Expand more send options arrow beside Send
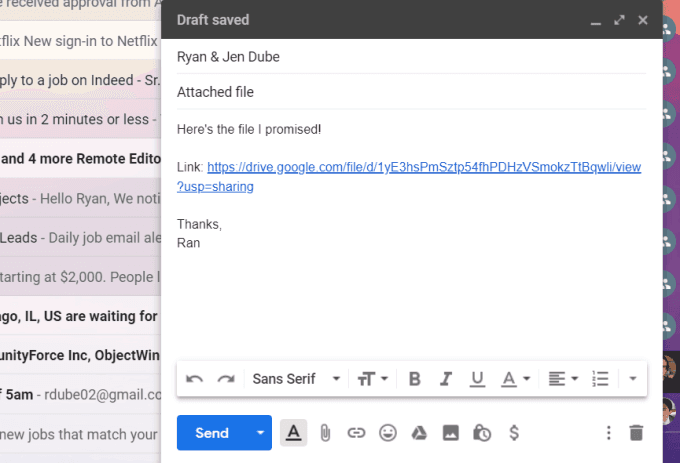 [260, 433]
